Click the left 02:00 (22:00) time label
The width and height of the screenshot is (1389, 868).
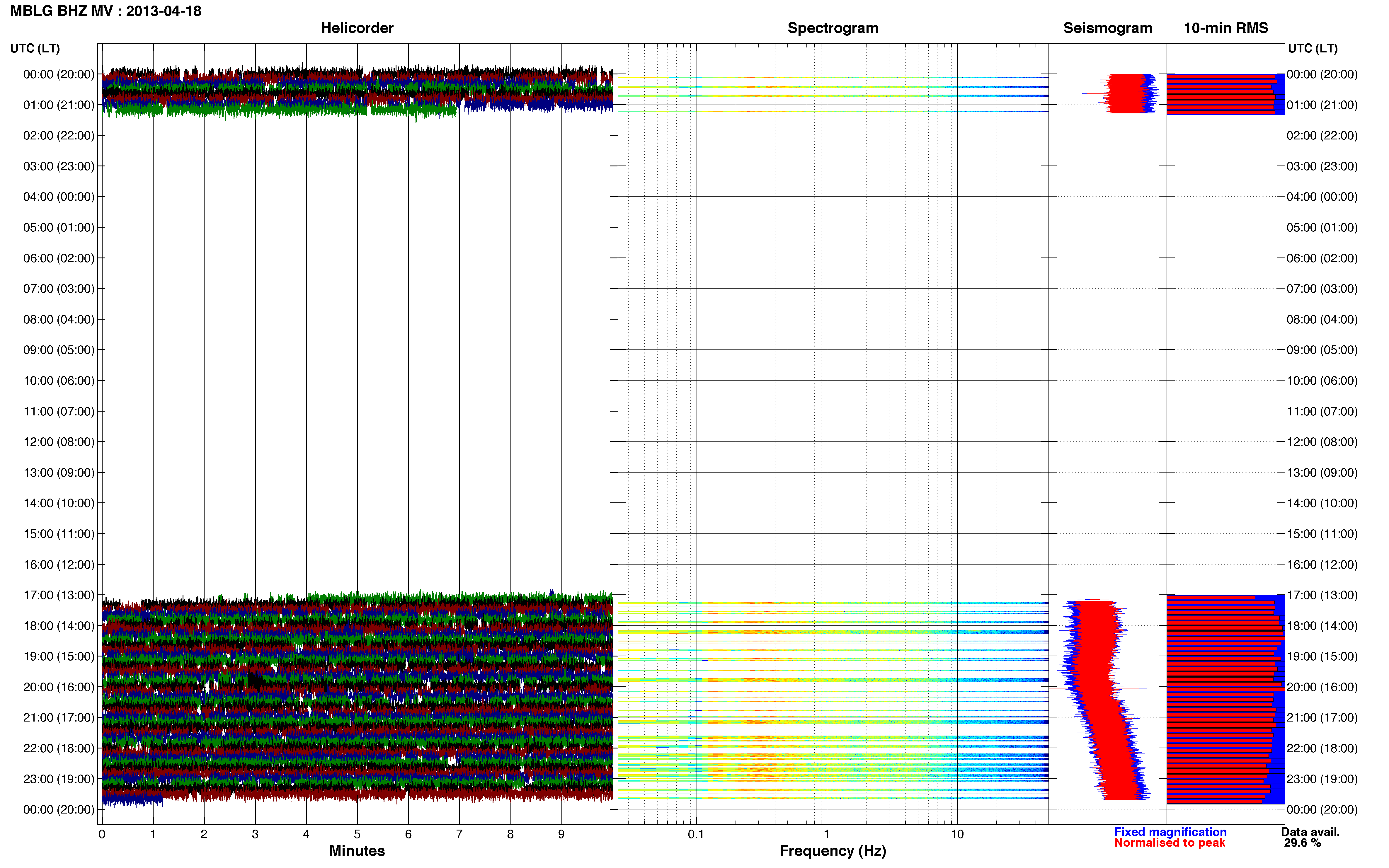point(59,135)
